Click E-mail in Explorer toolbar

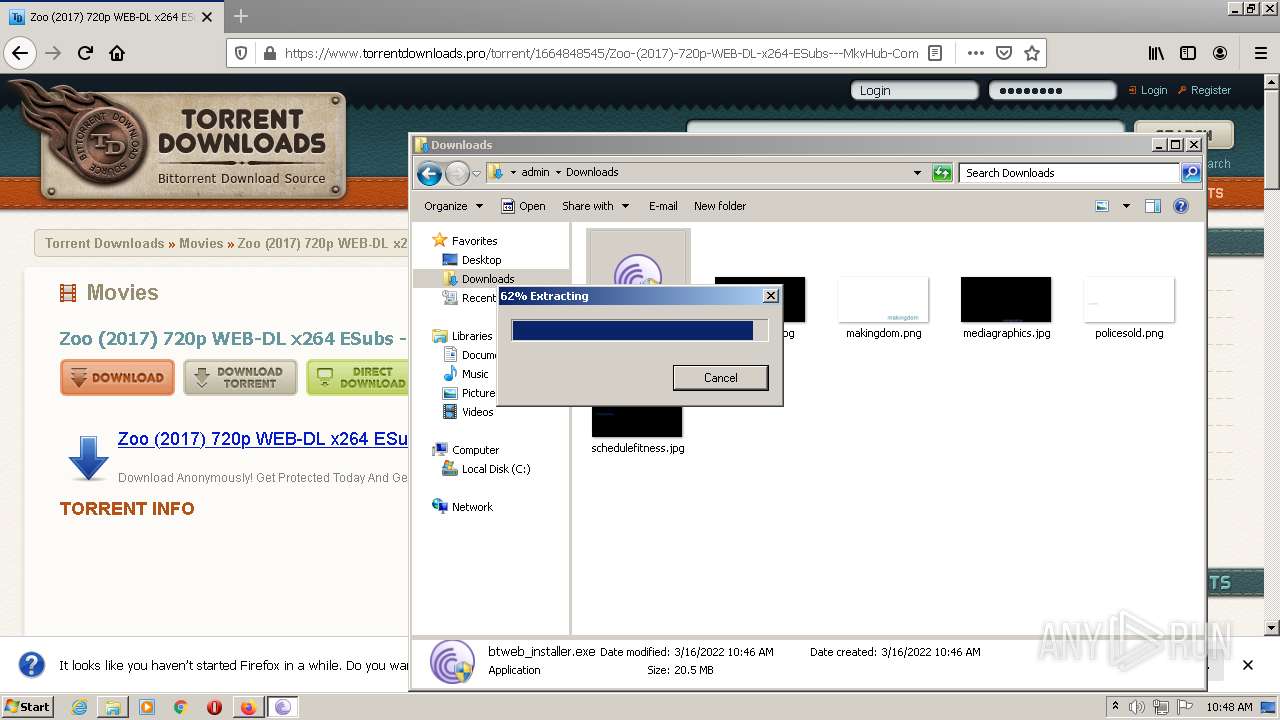point(663,206)
